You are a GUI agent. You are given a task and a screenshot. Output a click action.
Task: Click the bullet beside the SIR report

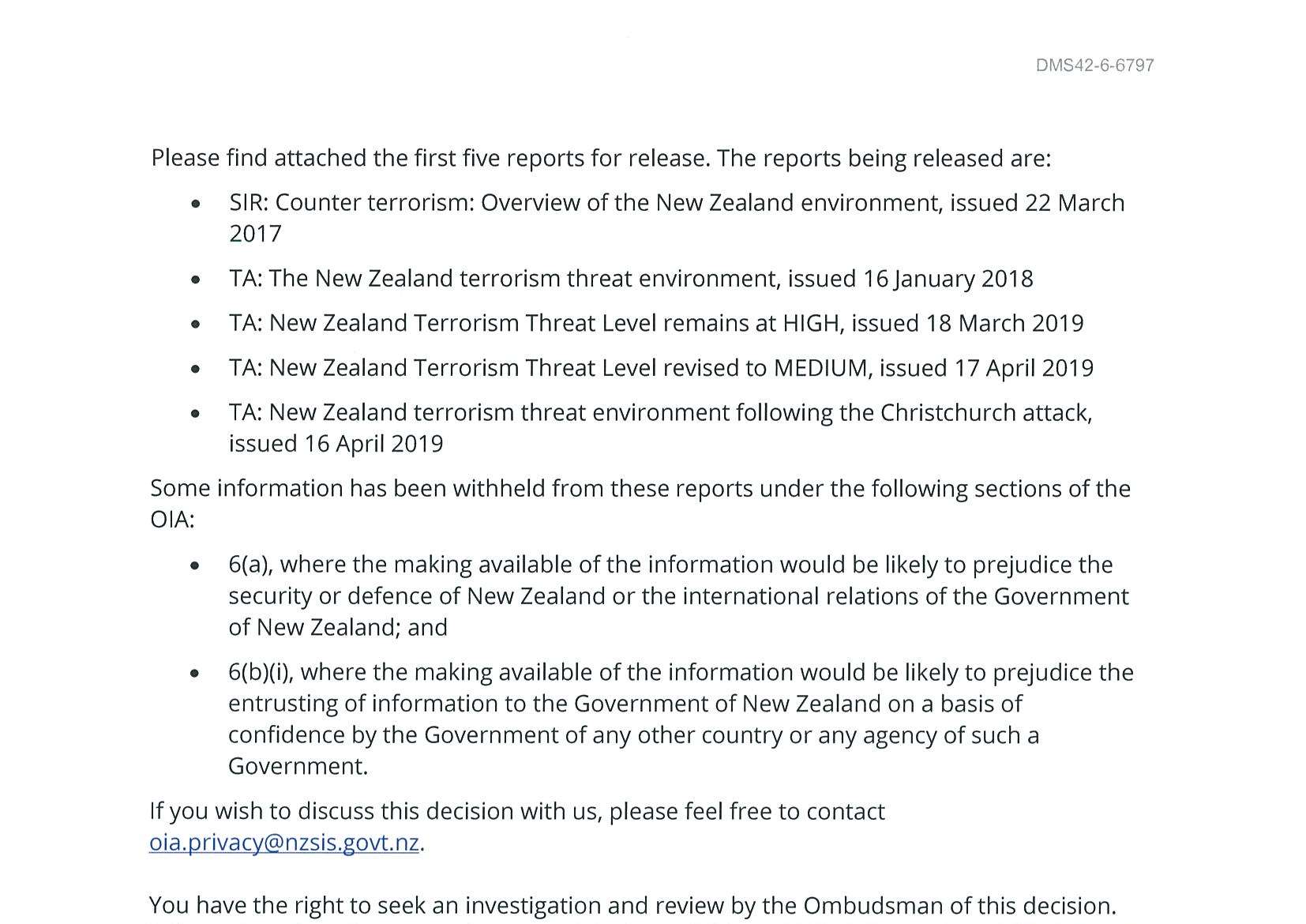click(195, 204)
